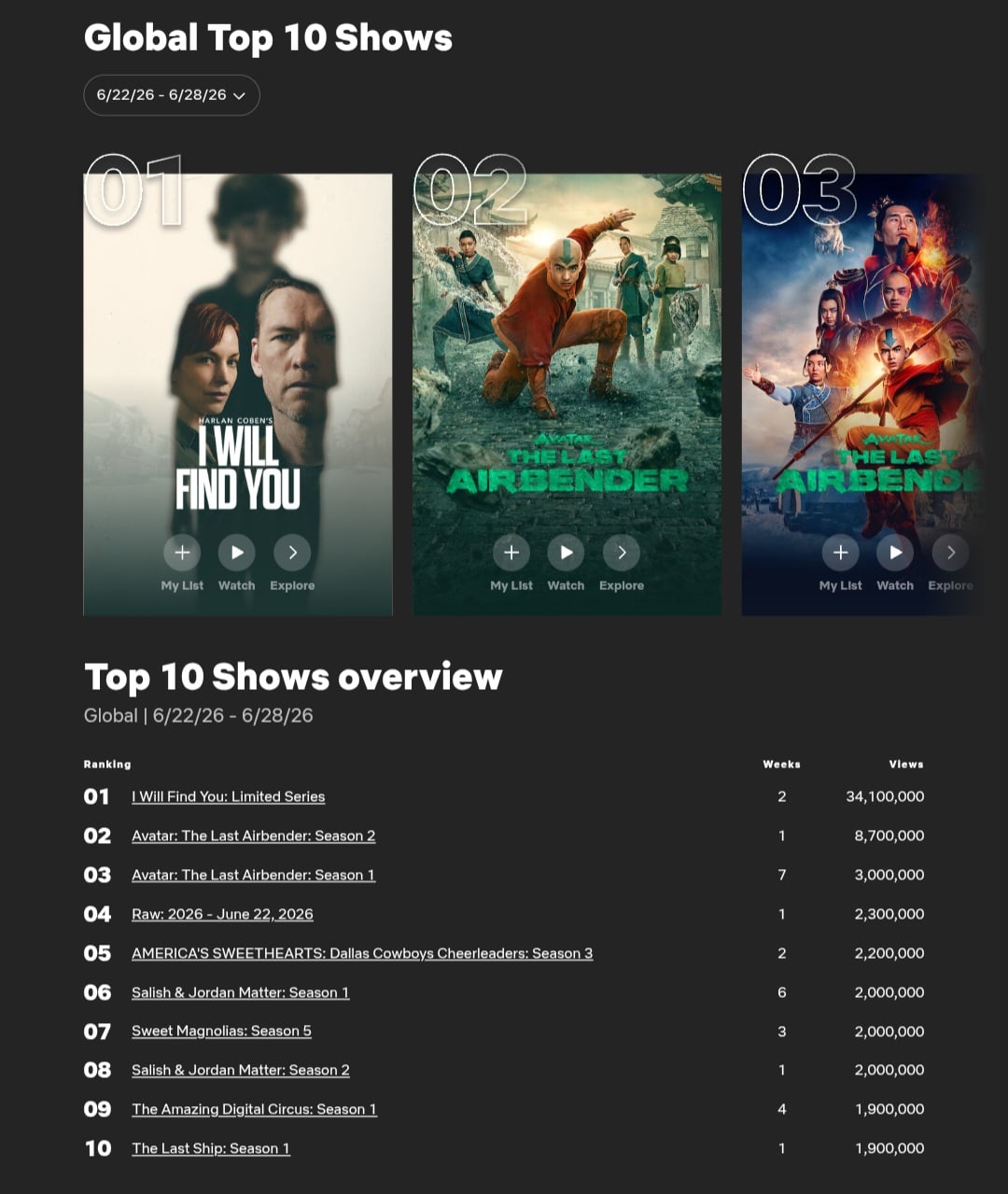Explore rank 03 Avatar poster via arrow icon
The width and height of the screenshot is (1008, 1194).
(x=950, y=553)
